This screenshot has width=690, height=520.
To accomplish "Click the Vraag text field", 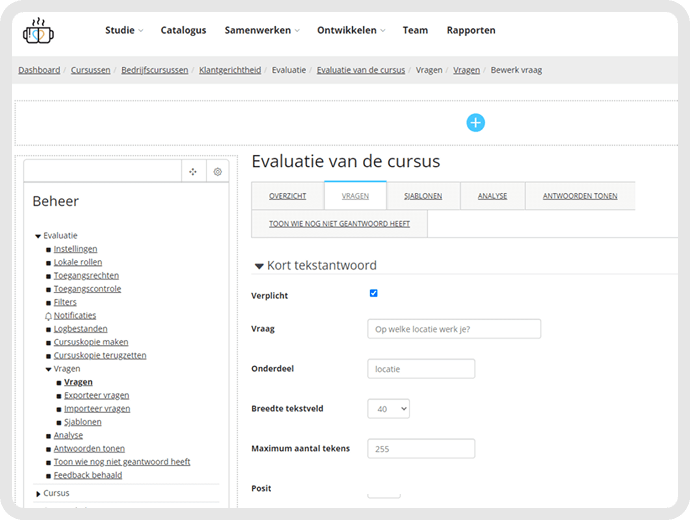I will click(x=454, y=329).
